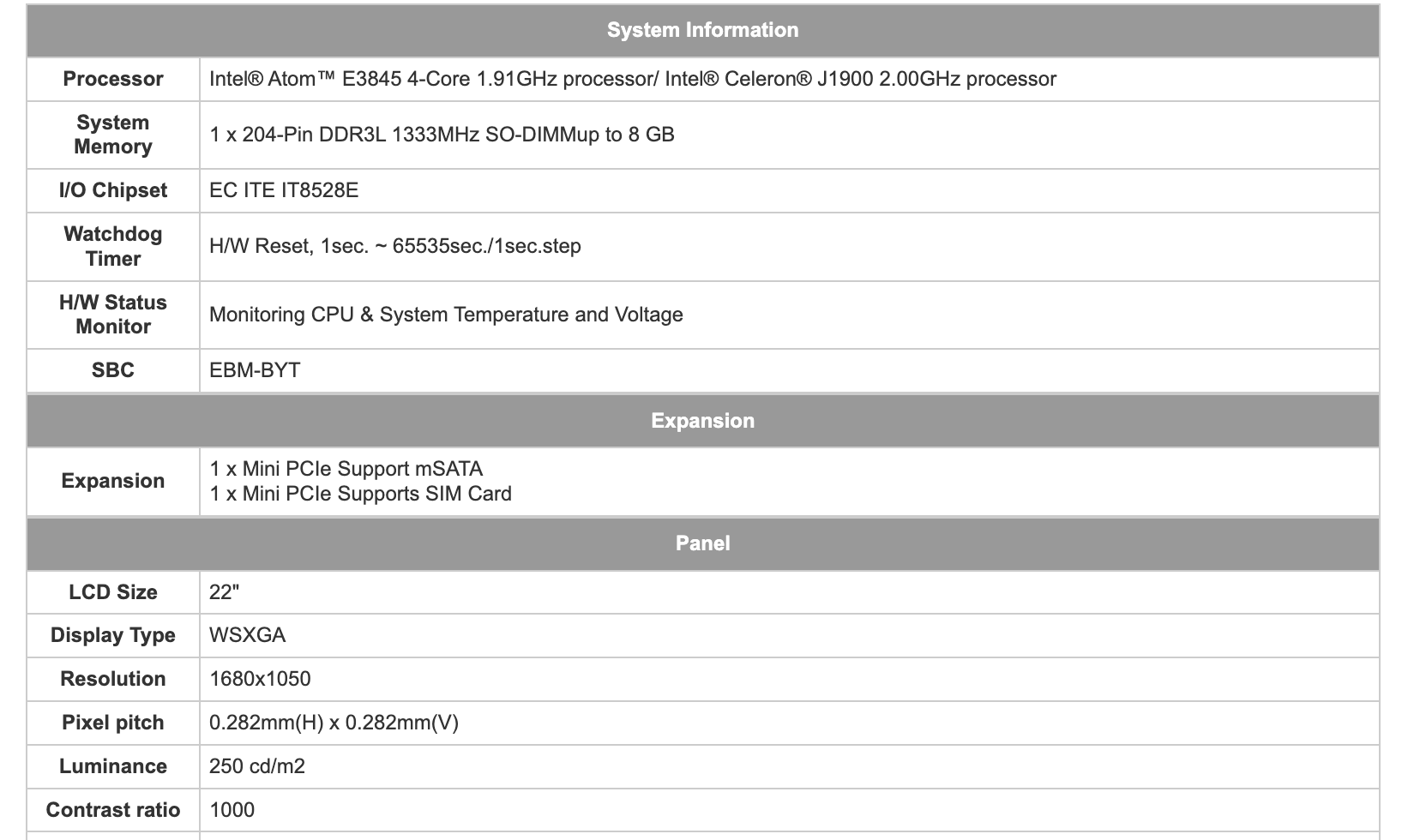Click the EBM-BYT SBC value

point(255,370)
